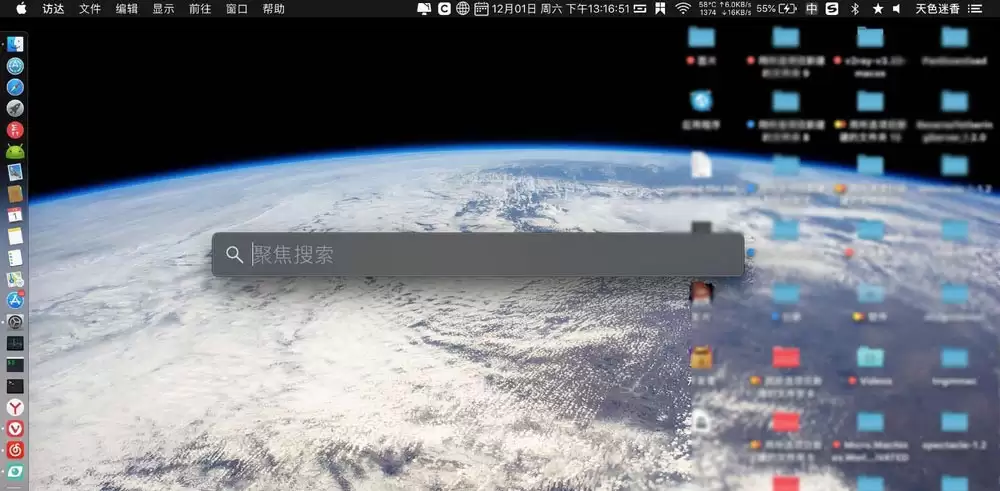Click the bookmark icon in menu bar
The image size is (1000, 491).
(661, 9)
